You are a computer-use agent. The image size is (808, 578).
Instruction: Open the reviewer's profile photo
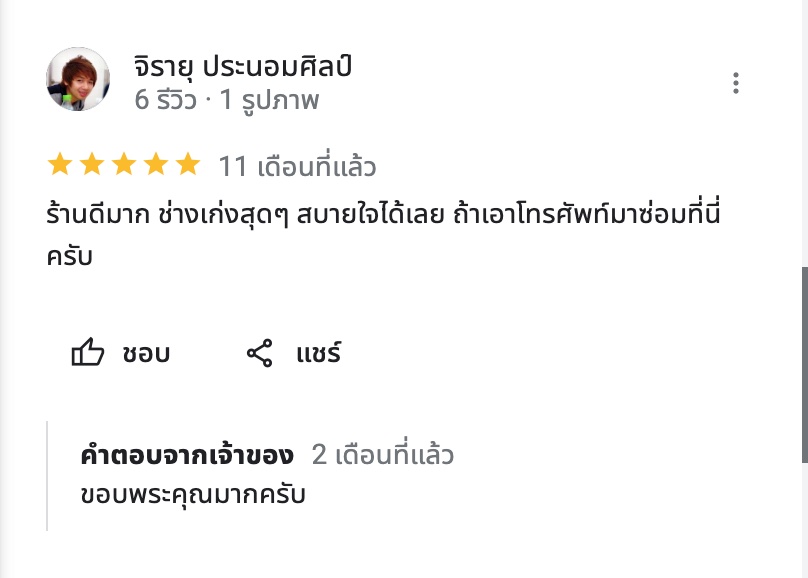[78, 79]
